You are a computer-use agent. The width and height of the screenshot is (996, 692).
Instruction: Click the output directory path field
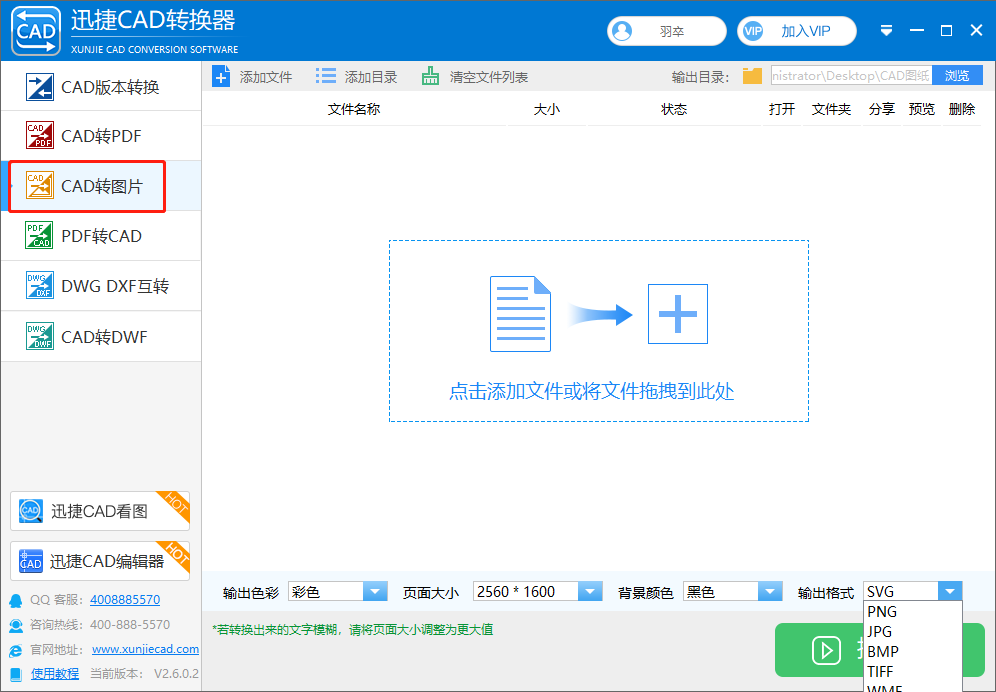pyautogui.click(x=851, y=76)
